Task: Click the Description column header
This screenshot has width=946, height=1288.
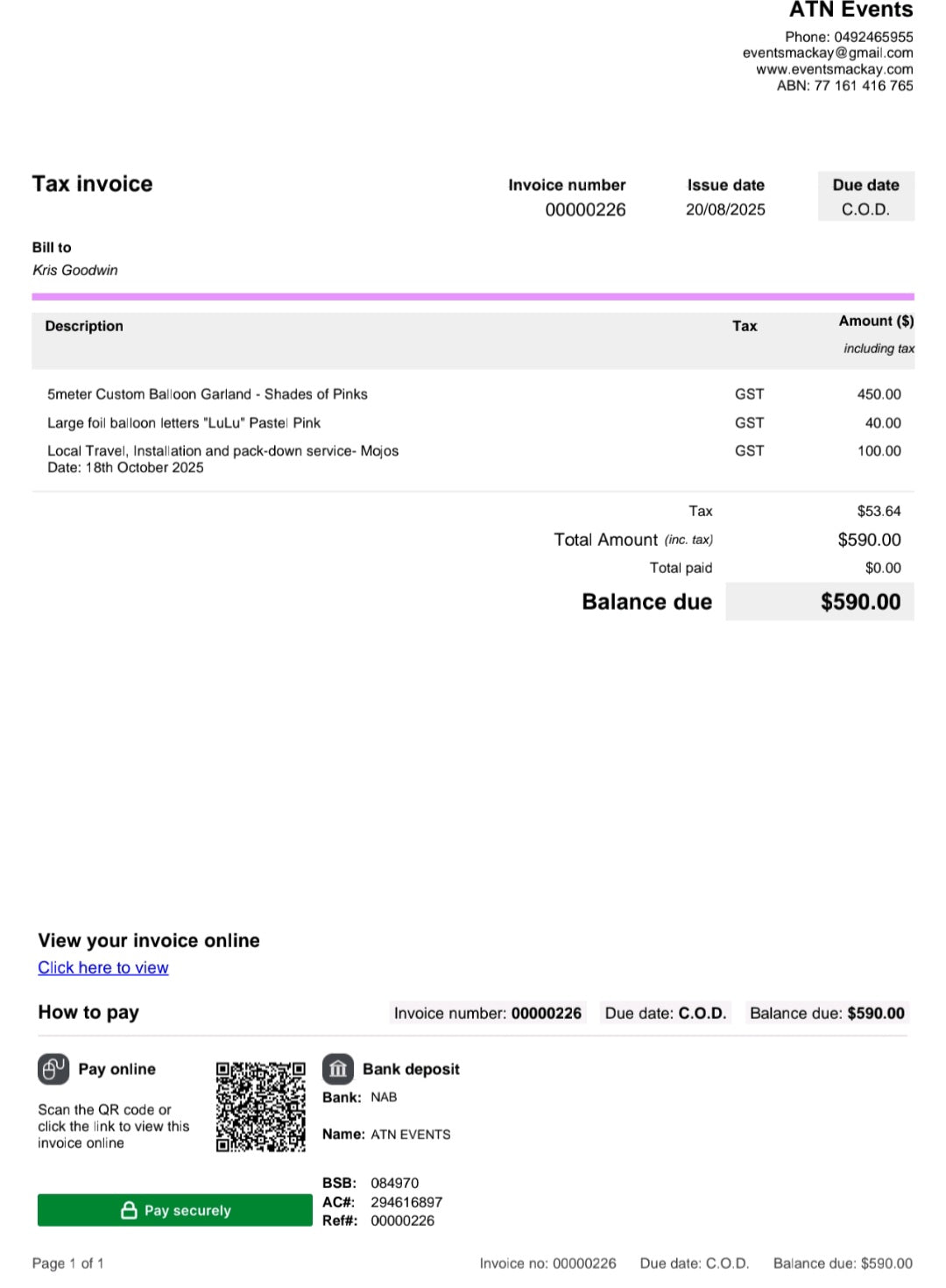Action: coord(84,326)
